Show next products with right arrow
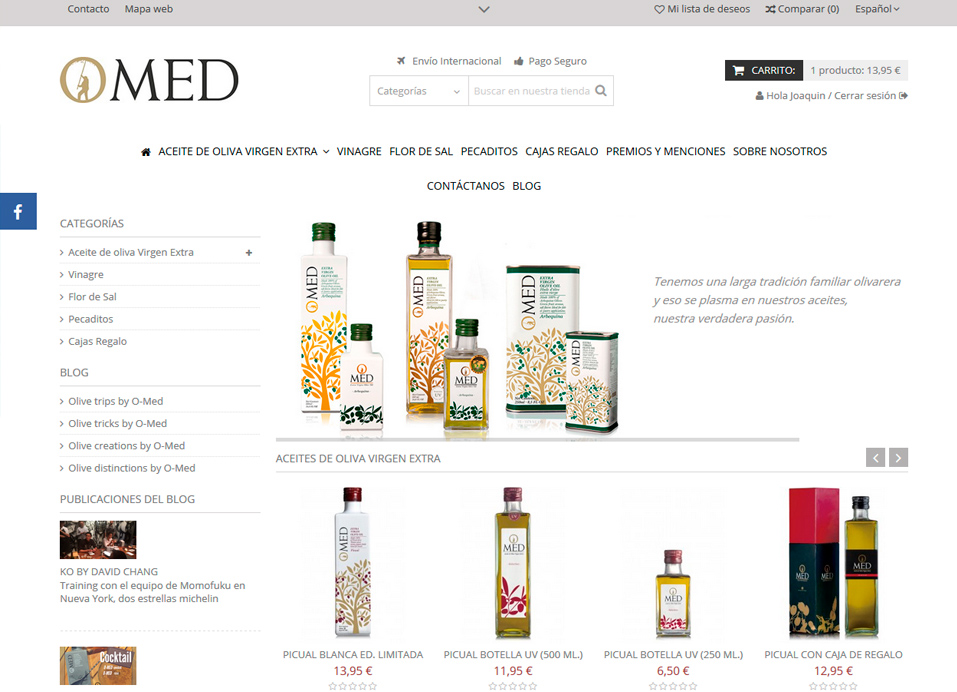The height and width of the screenshot is (692, 957). coord(898,458)
